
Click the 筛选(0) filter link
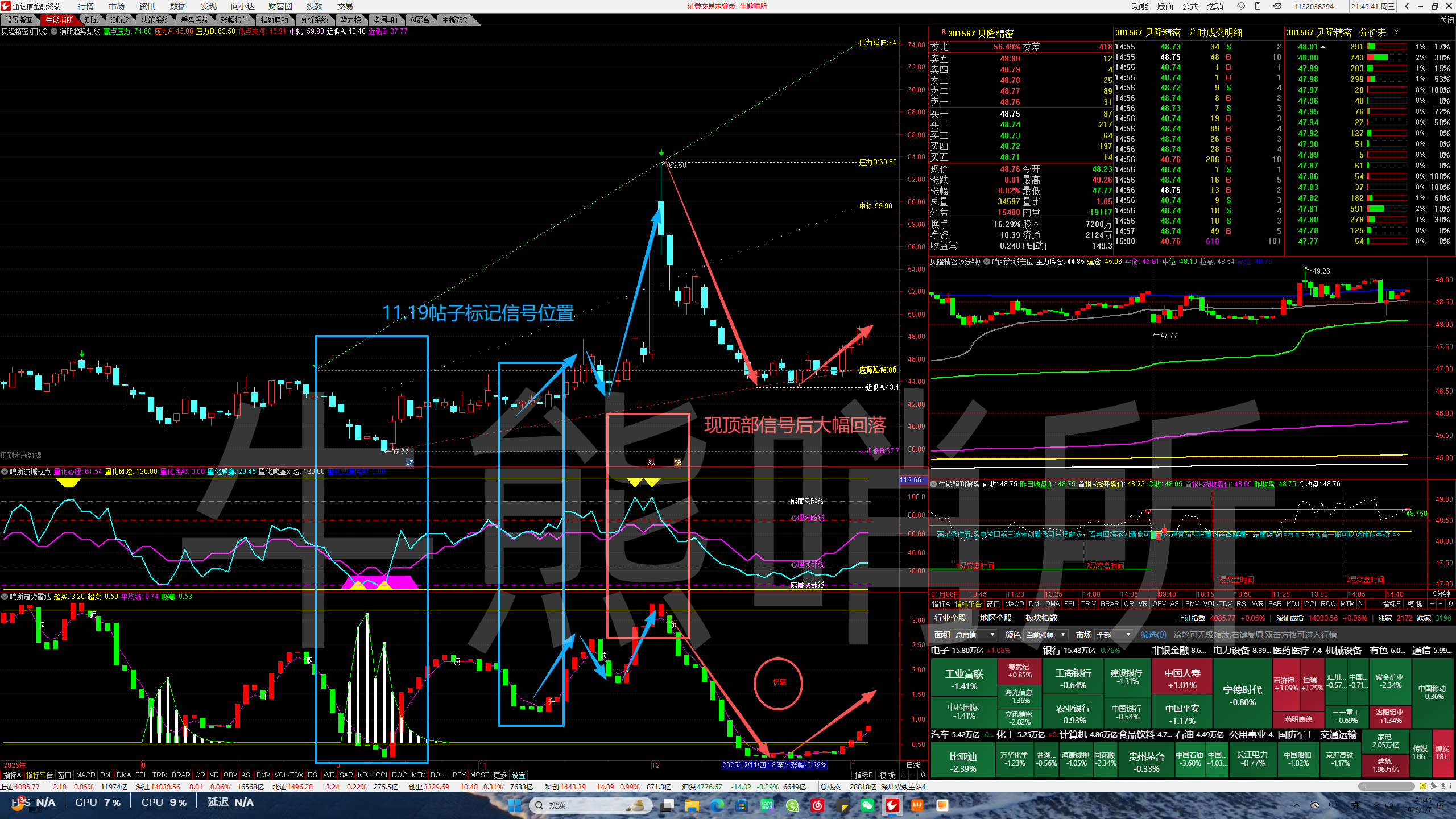point(1153,635)
